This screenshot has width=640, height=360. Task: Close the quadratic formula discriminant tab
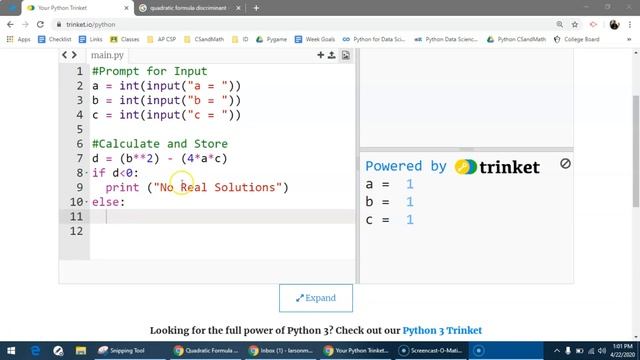[238, 8]
